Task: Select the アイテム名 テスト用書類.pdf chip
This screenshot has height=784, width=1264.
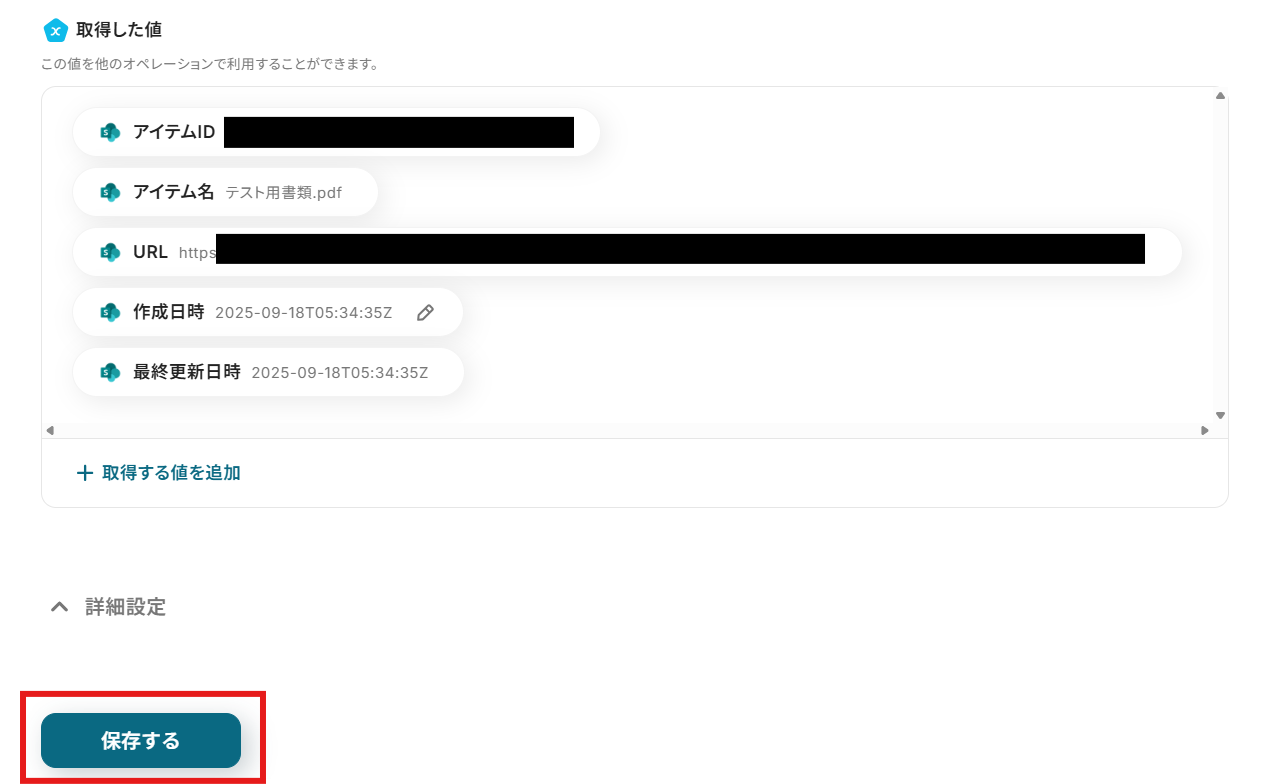Action: pyautogui.click(x=225, y=192)
